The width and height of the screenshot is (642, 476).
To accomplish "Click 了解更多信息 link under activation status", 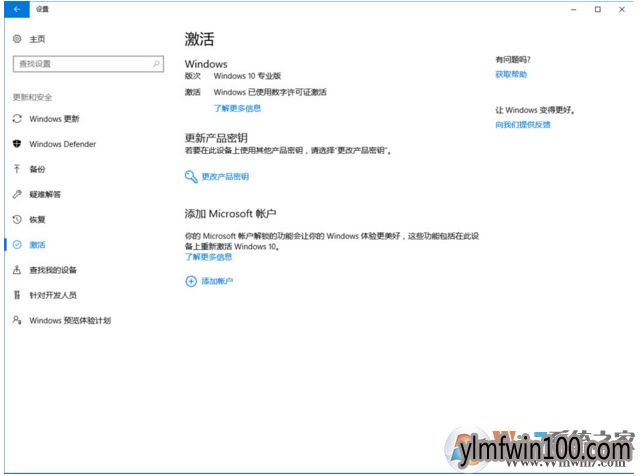I will tap(237, 108).
